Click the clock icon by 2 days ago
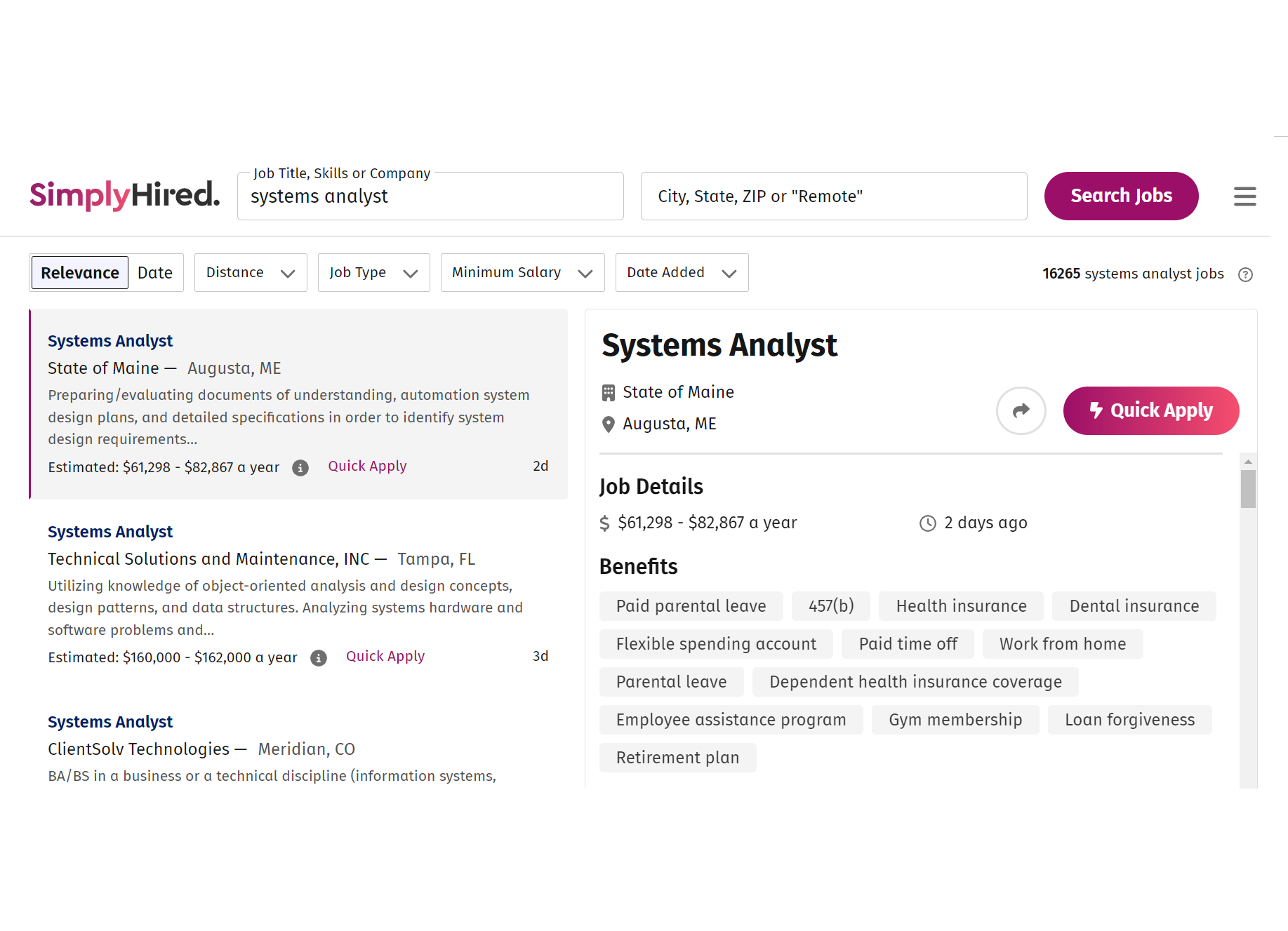The height and width of the screenshot is (931, 1288). pyautogui.click(x=928, y=523)
